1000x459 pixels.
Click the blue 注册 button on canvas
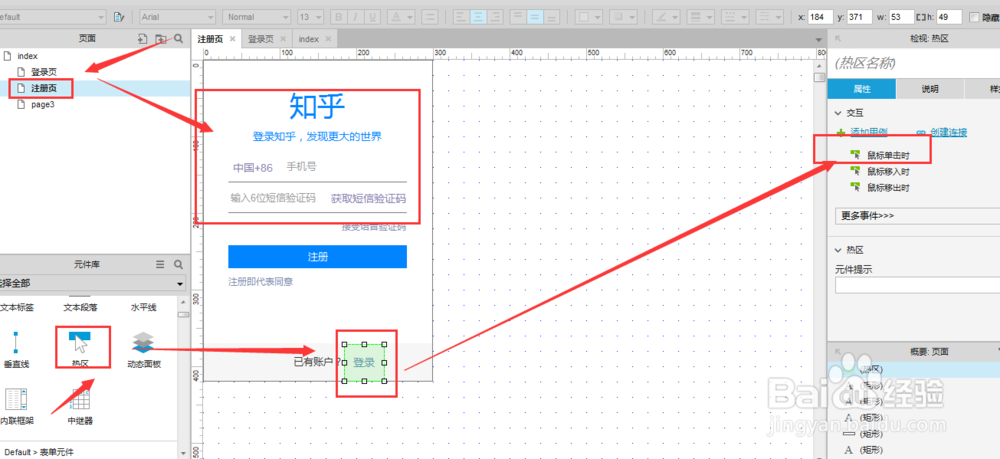318,256
